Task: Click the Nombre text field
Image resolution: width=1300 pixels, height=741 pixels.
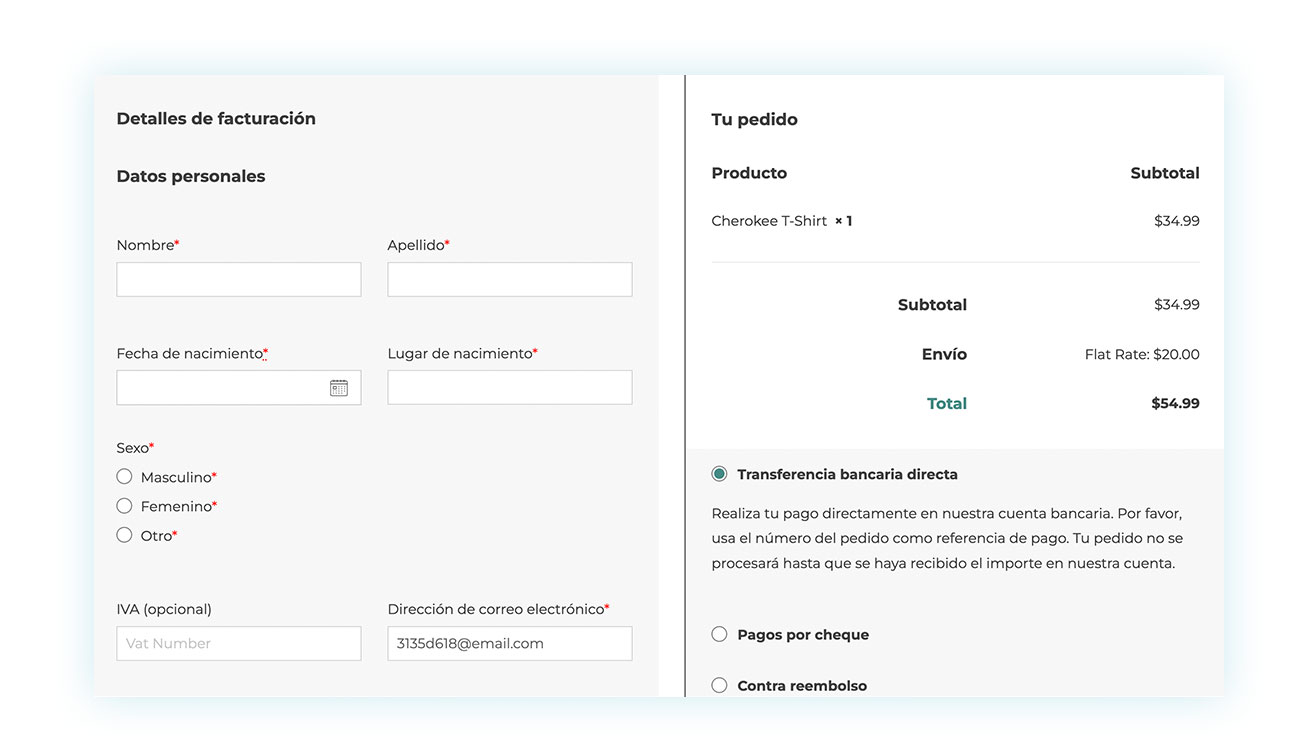Action: click(238, 279)
